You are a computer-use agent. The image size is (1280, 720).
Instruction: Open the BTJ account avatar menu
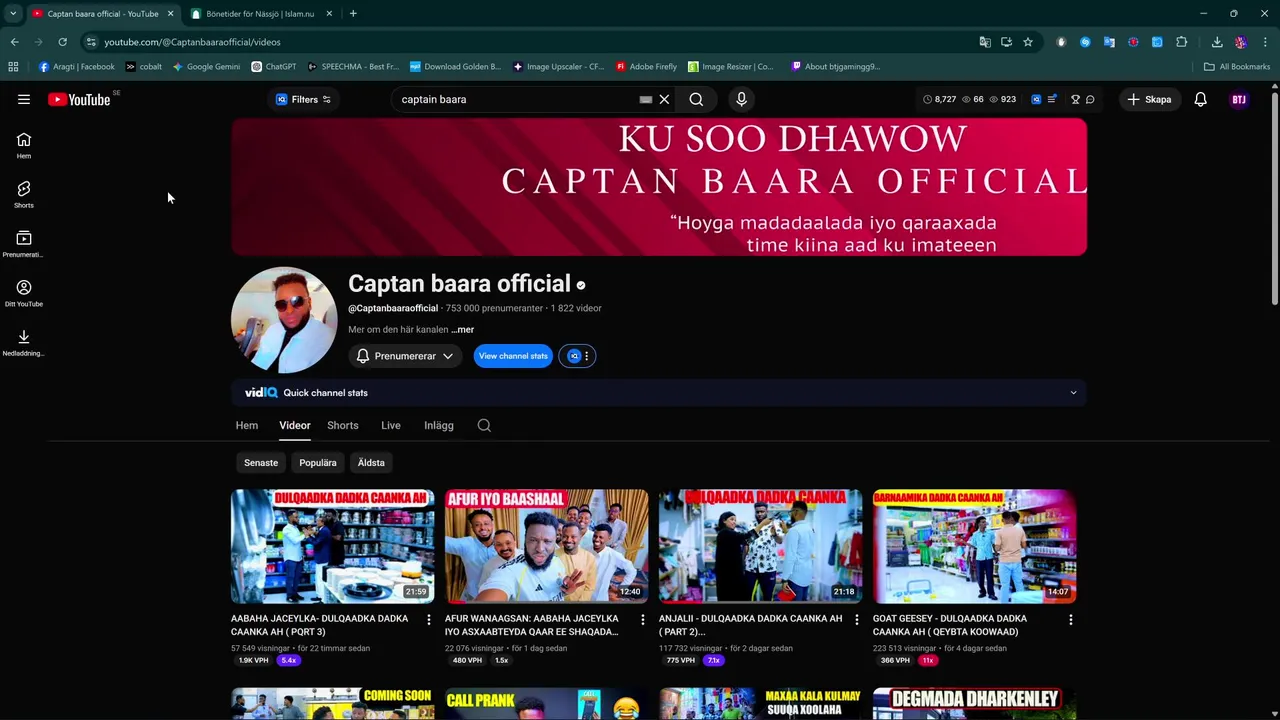[x=1239, y=99]
